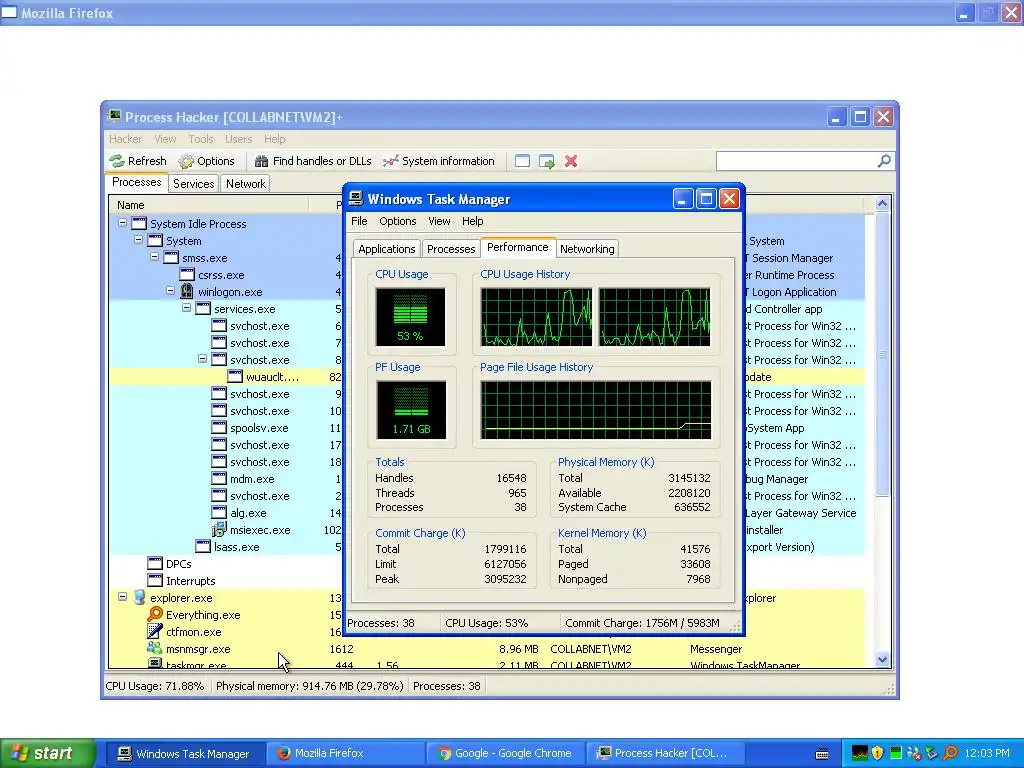The width and height of the screenshot is (1024, 768).
Task: Click the process list scroll down arrow
Action: pyautogui.click(x=882, y=660)
